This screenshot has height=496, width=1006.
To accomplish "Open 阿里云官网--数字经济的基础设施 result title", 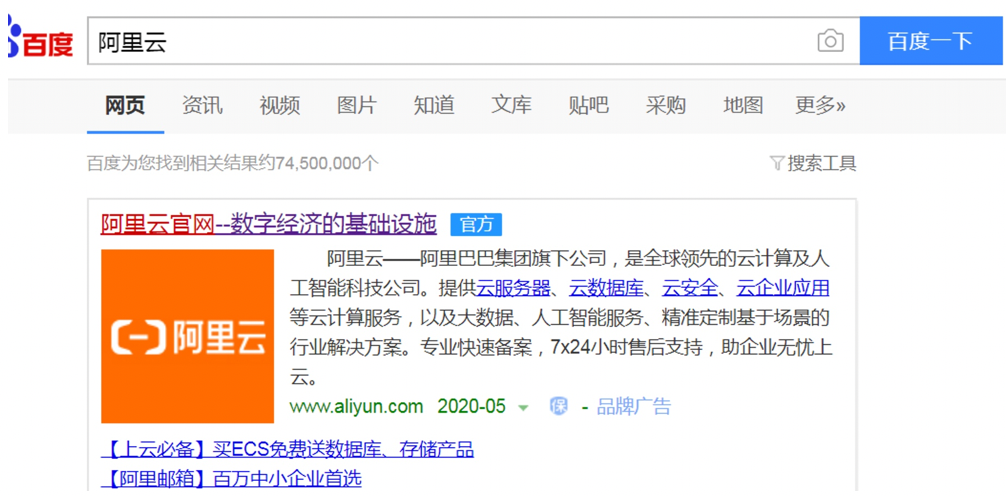I will coord(269,224).
